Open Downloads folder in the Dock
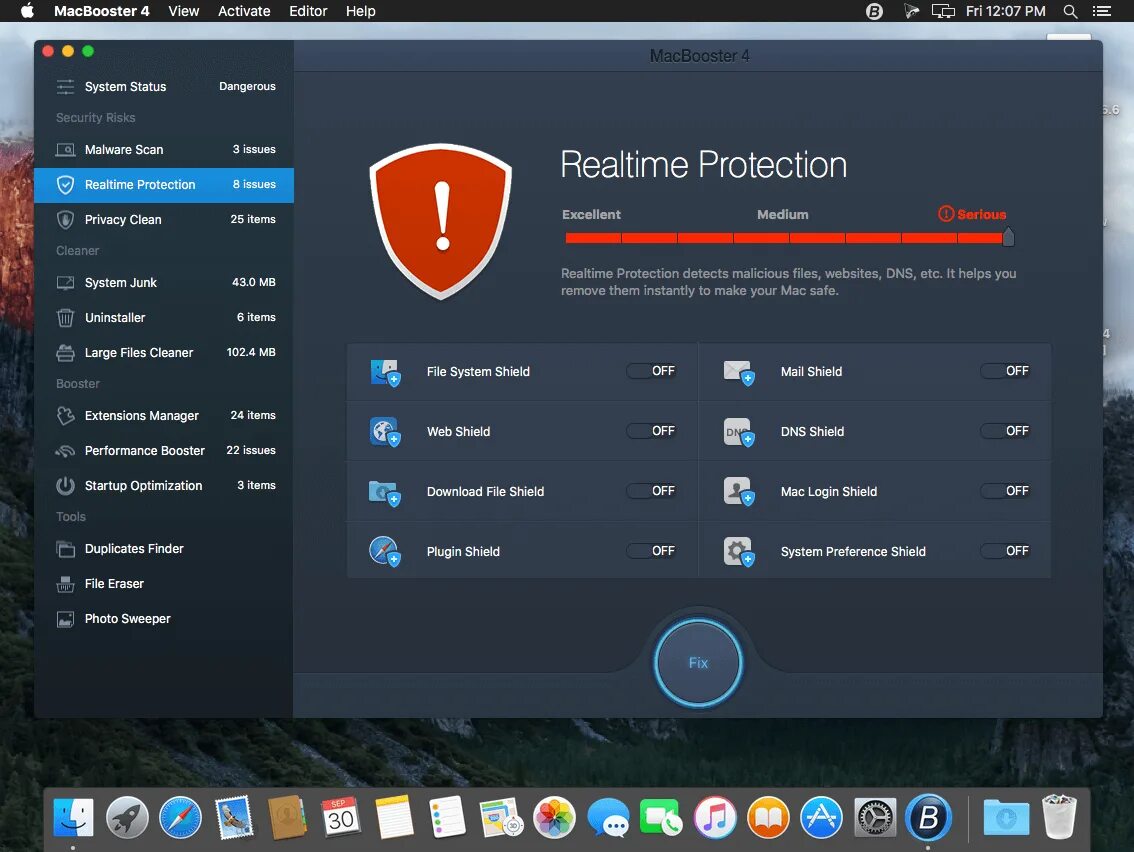 [x=1006, y=818]
